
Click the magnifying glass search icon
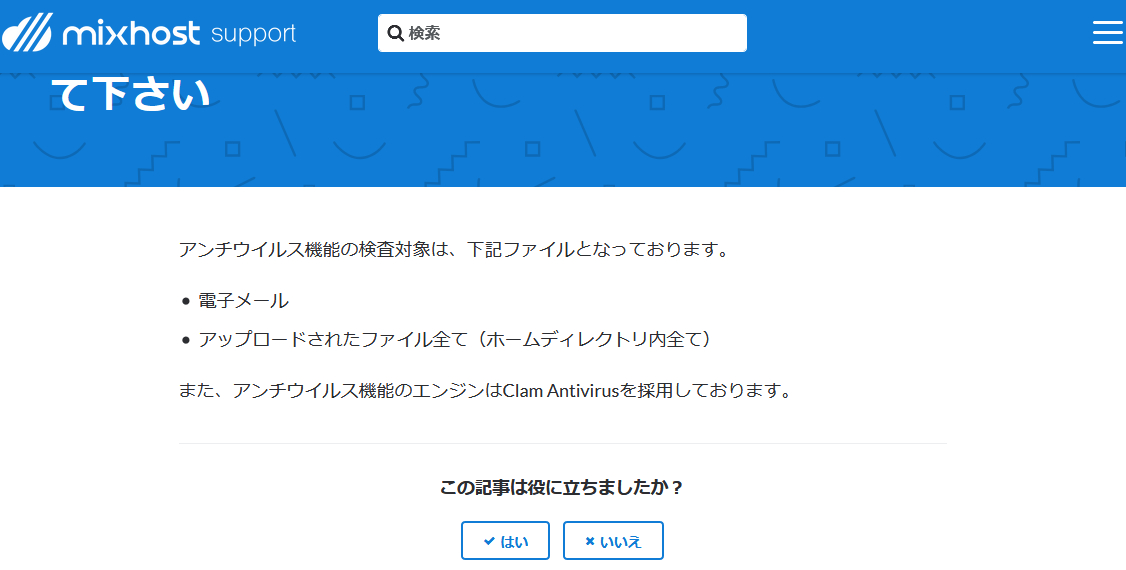(396, 33)
